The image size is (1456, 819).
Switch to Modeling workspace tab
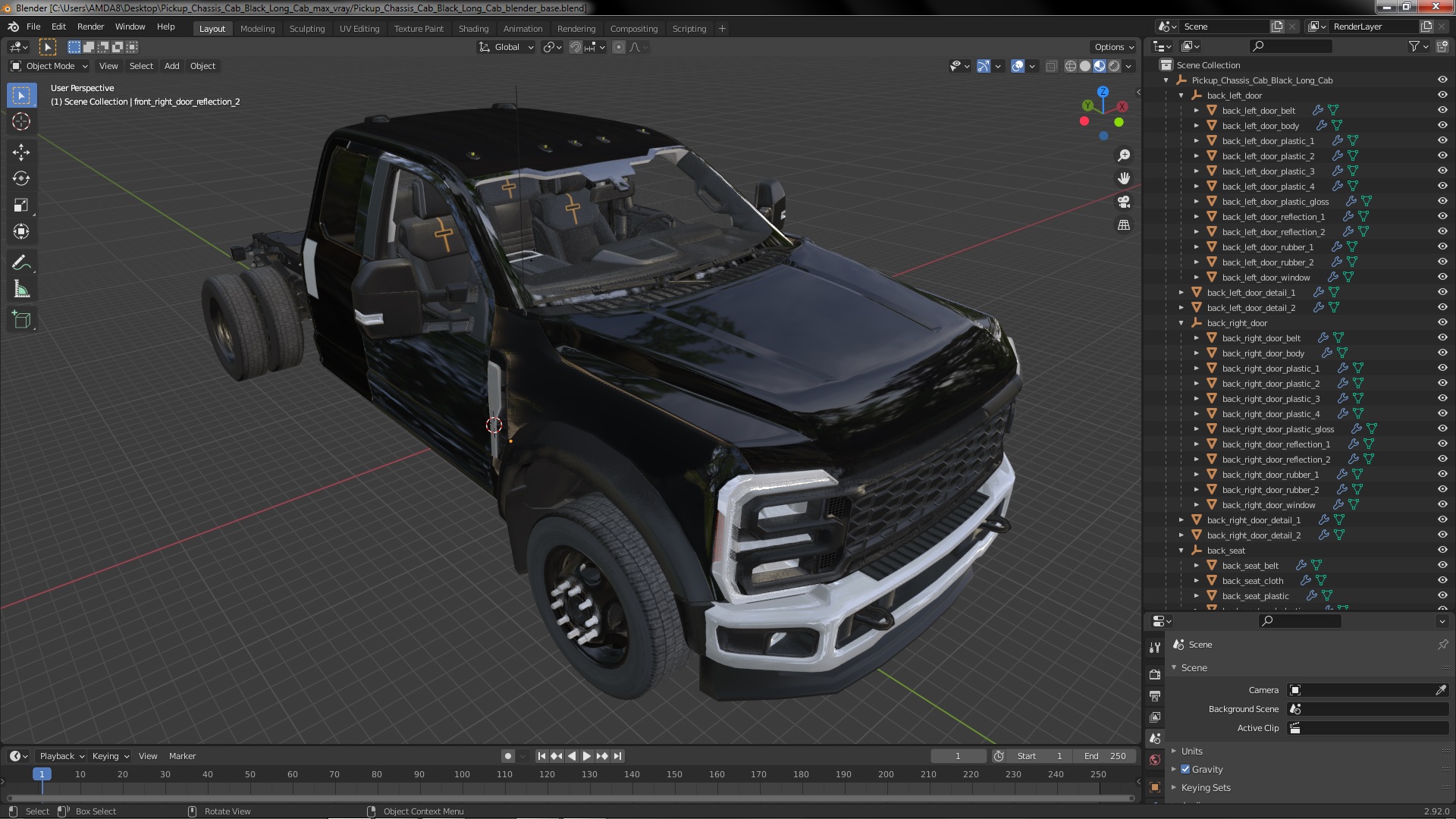257,29
